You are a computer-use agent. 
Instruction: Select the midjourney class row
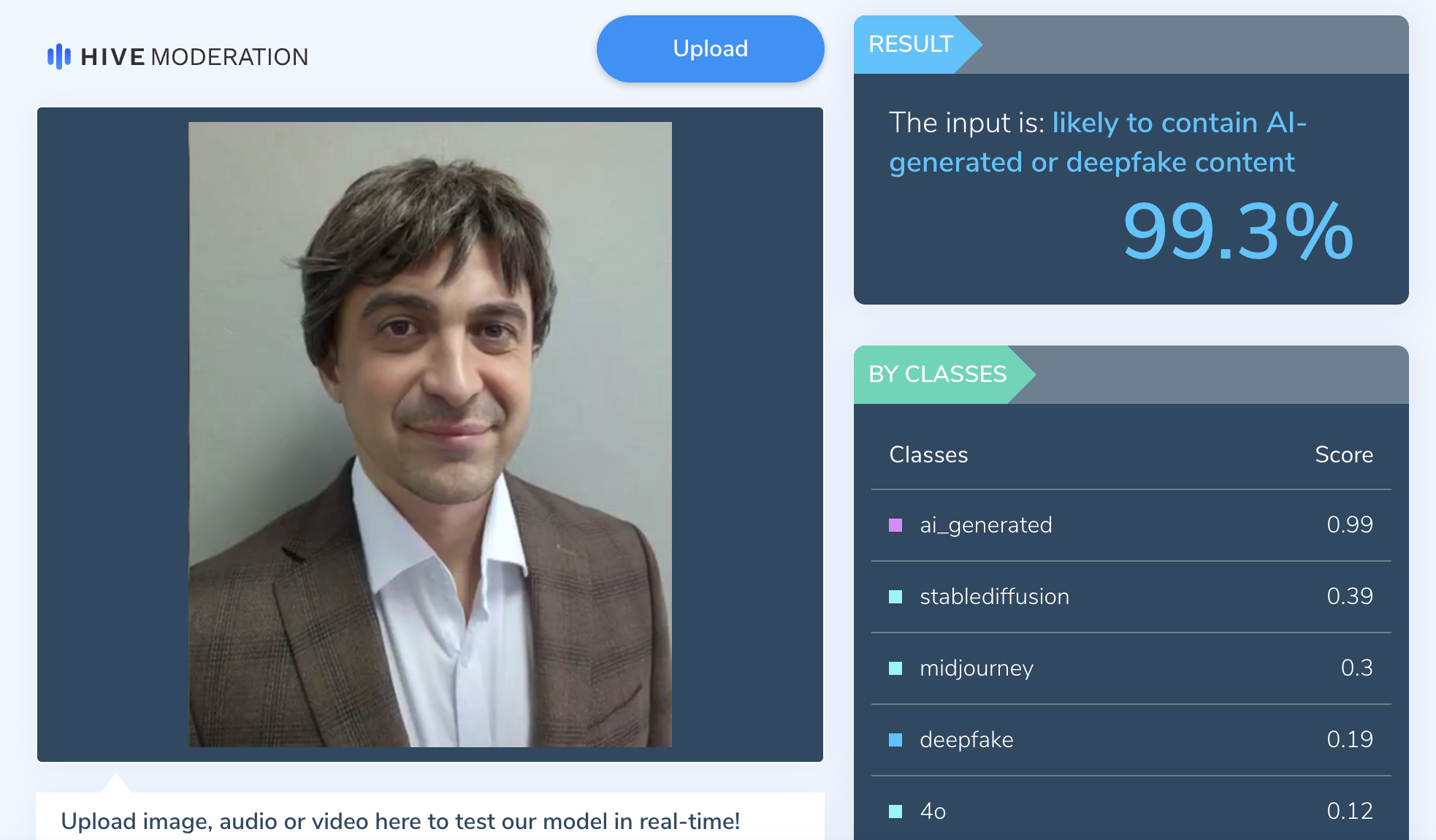tap(1131, 668)
